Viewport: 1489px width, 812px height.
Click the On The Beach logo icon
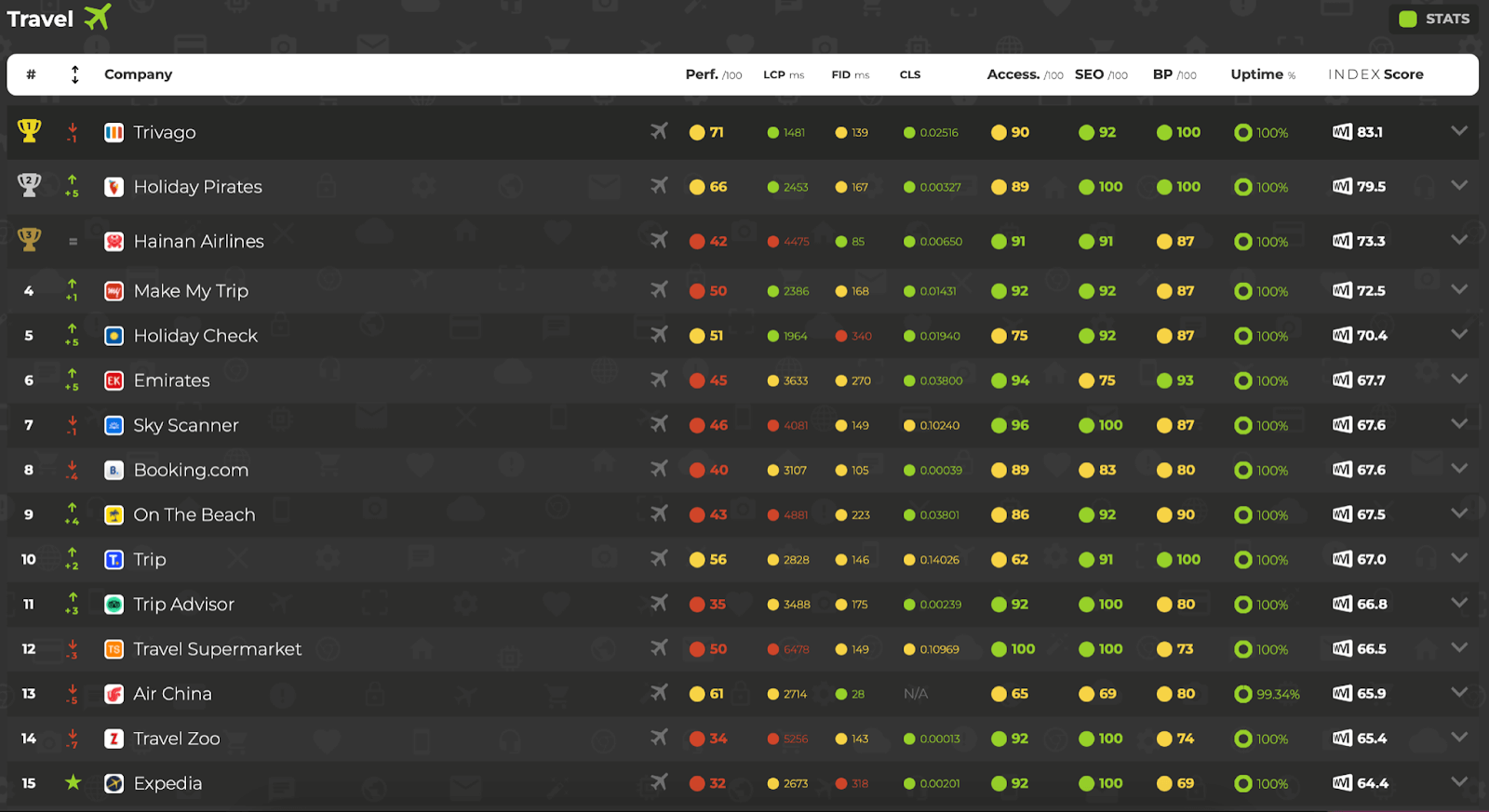114,514
